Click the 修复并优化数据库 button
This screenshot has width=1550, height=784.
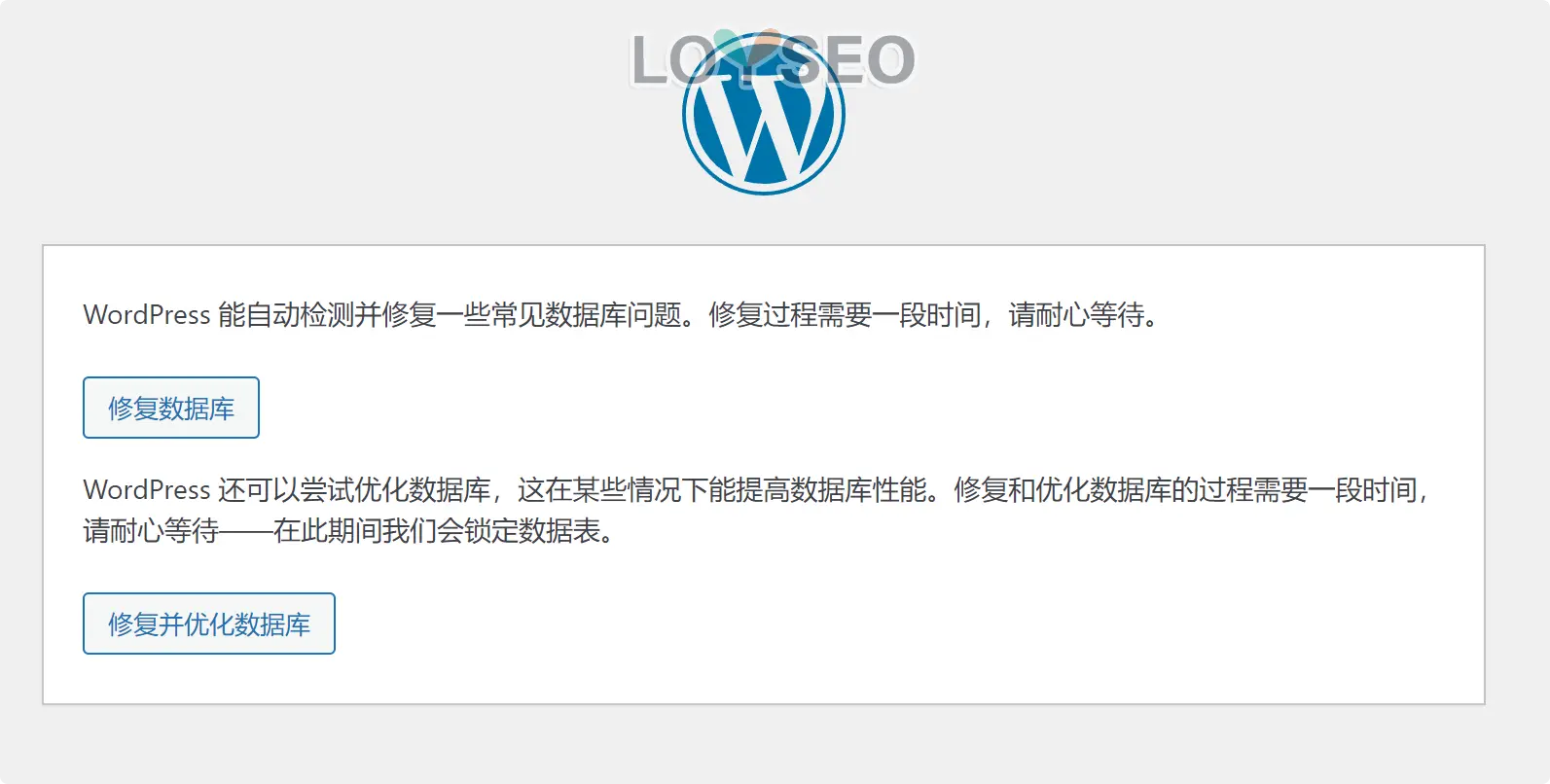(x=209, y=624)
